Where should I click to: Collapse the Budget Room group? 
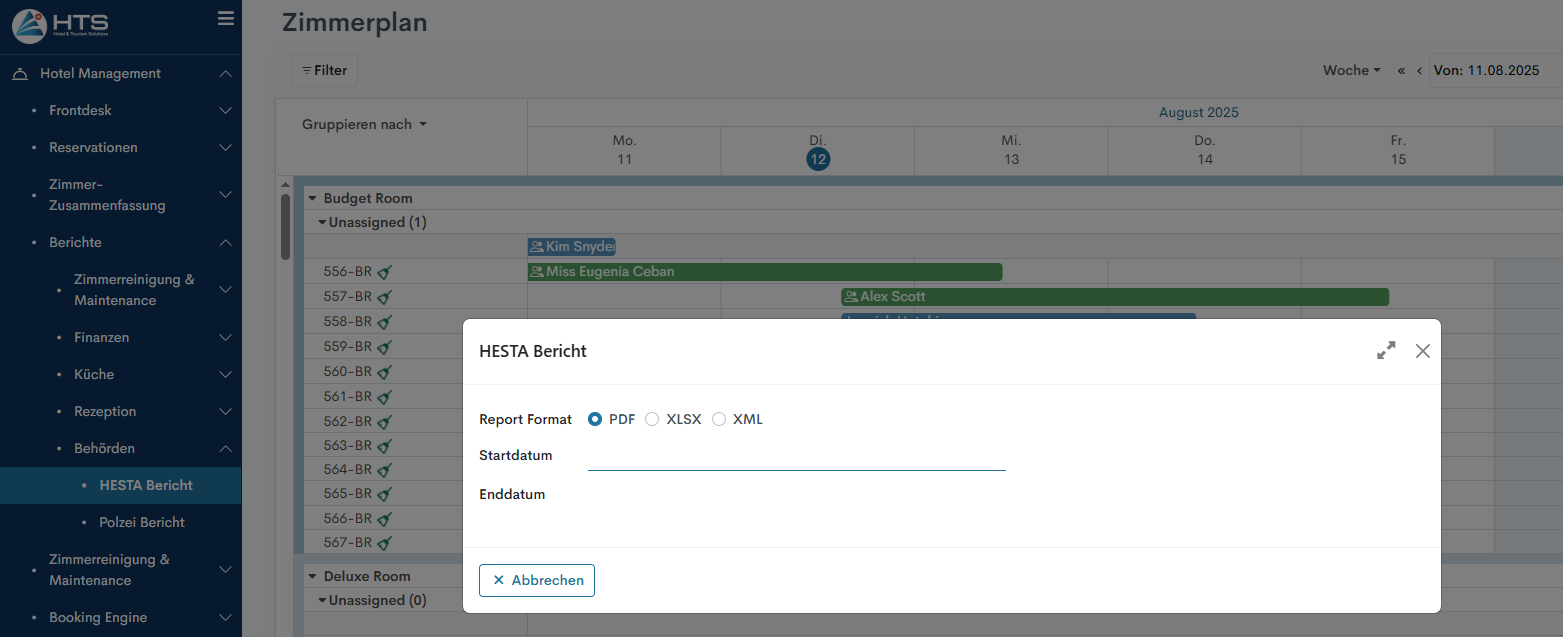tap(312, 199)
